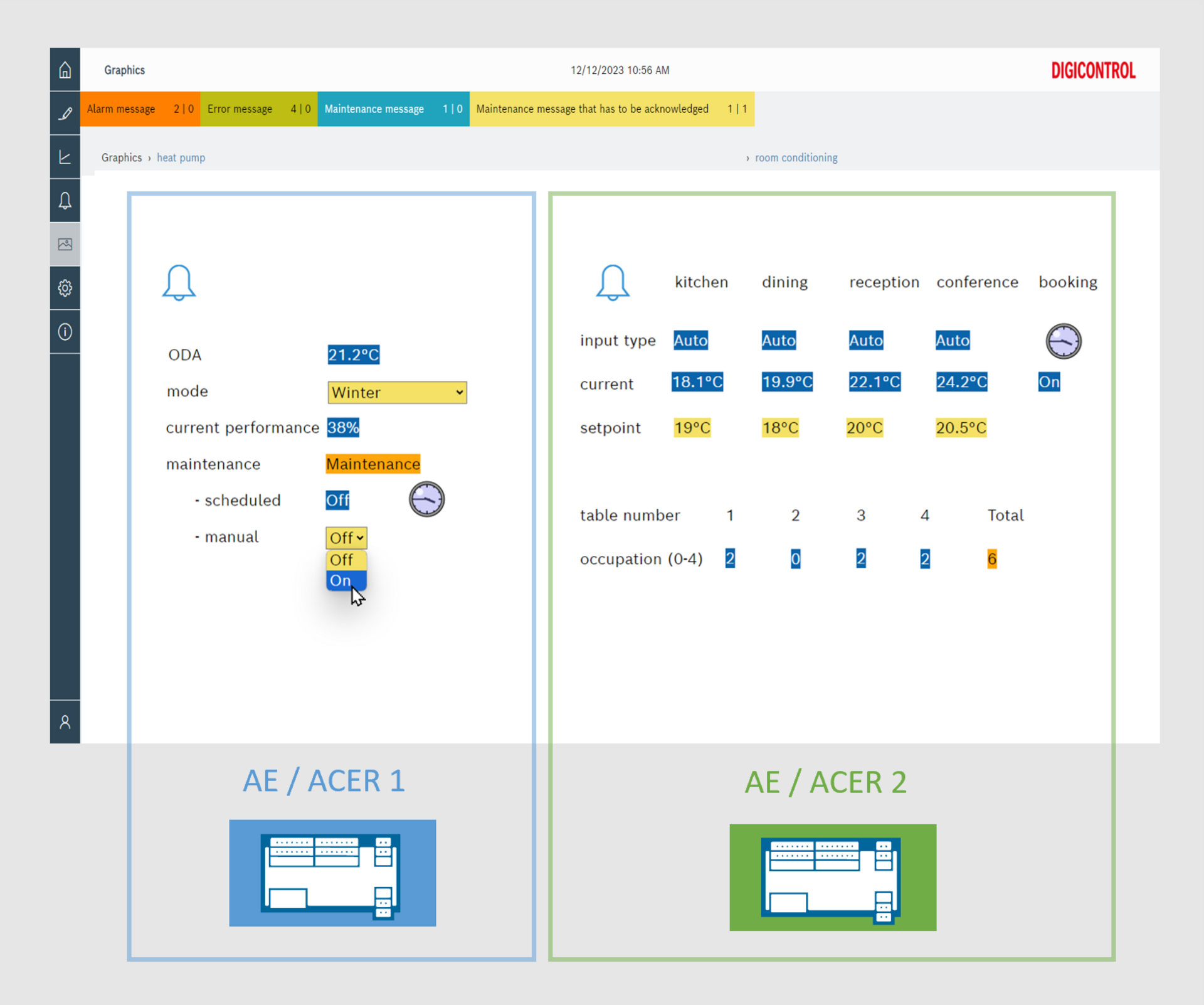The image size is (1204, 1005).
Task: Open the Error message tab
Action: click(258, 109)
